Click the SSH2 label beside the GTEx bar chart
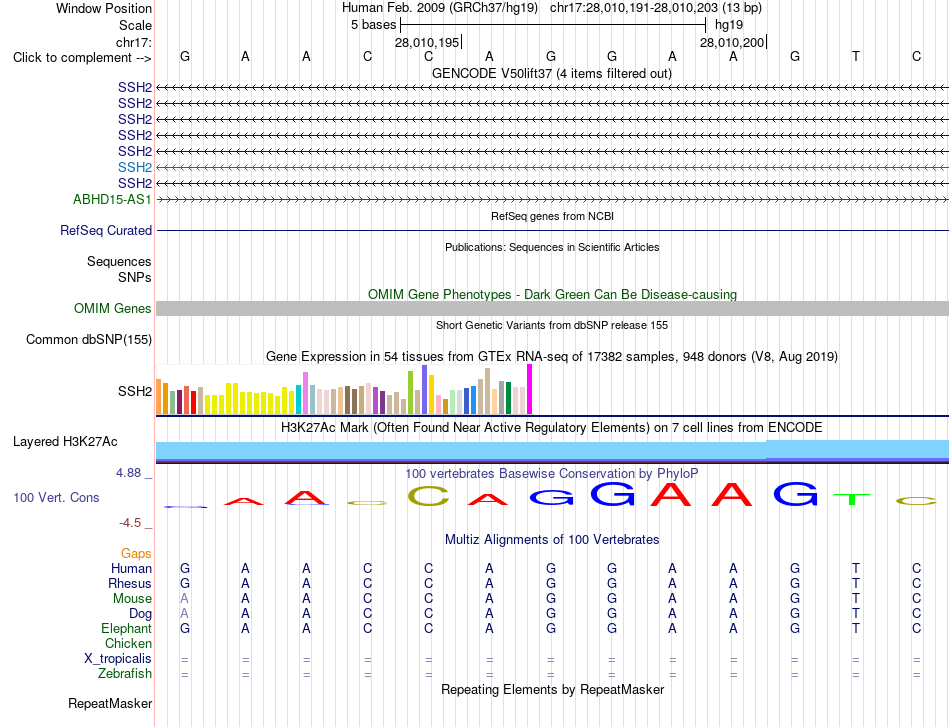Viewport: 950px width, 727px height. tap(135, 391)
